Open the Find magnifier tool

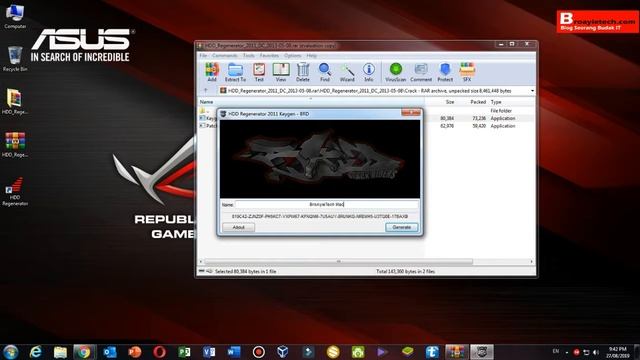(325, 72)
